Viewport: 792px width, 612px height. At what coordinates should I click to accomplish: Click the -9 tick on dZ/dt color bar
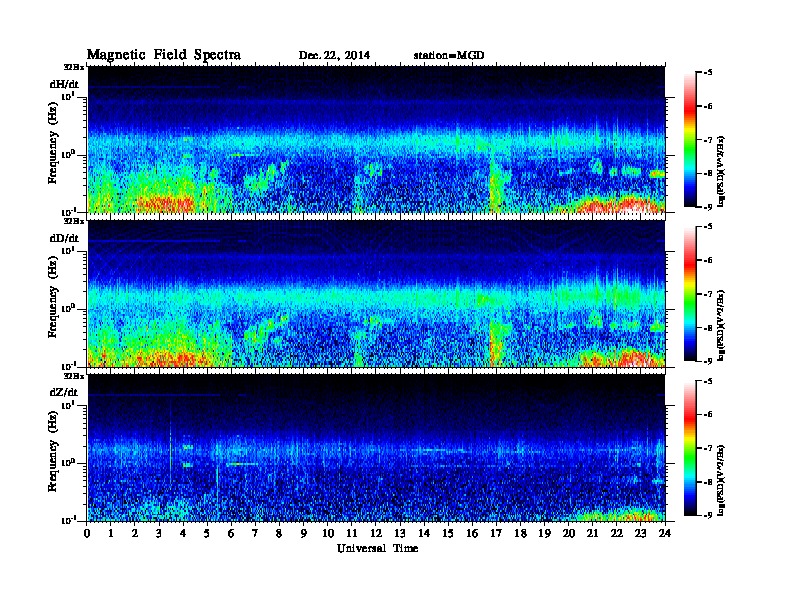708,515
